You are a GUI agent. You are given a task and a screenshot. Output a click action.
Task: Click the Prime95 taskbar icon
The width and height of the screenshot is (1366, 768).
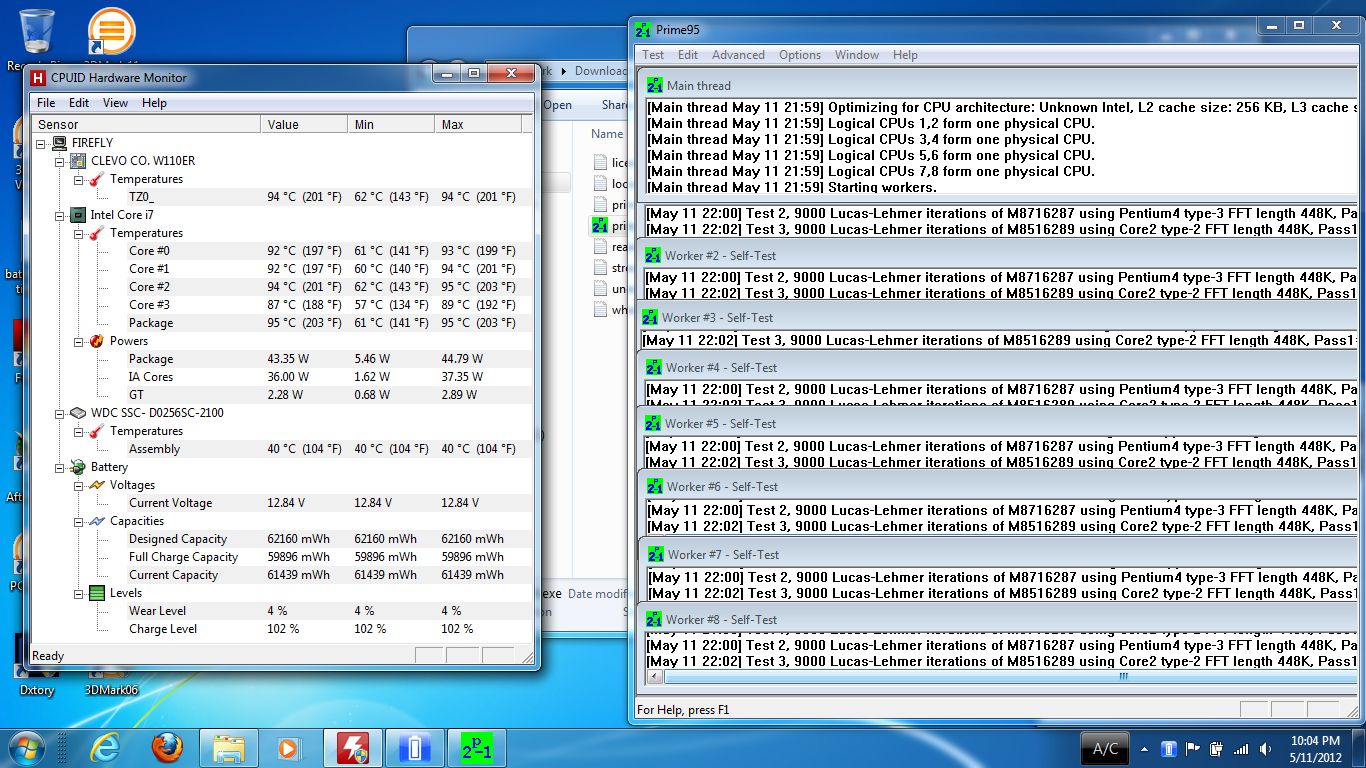pos(477,748)
